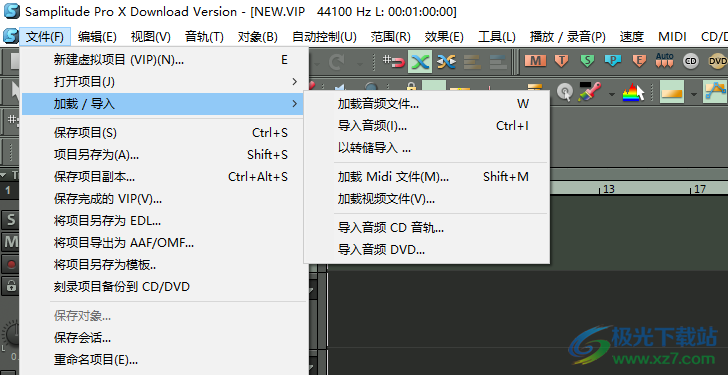
Task: Toggle track 1 Solo S button
Action: 10,220
